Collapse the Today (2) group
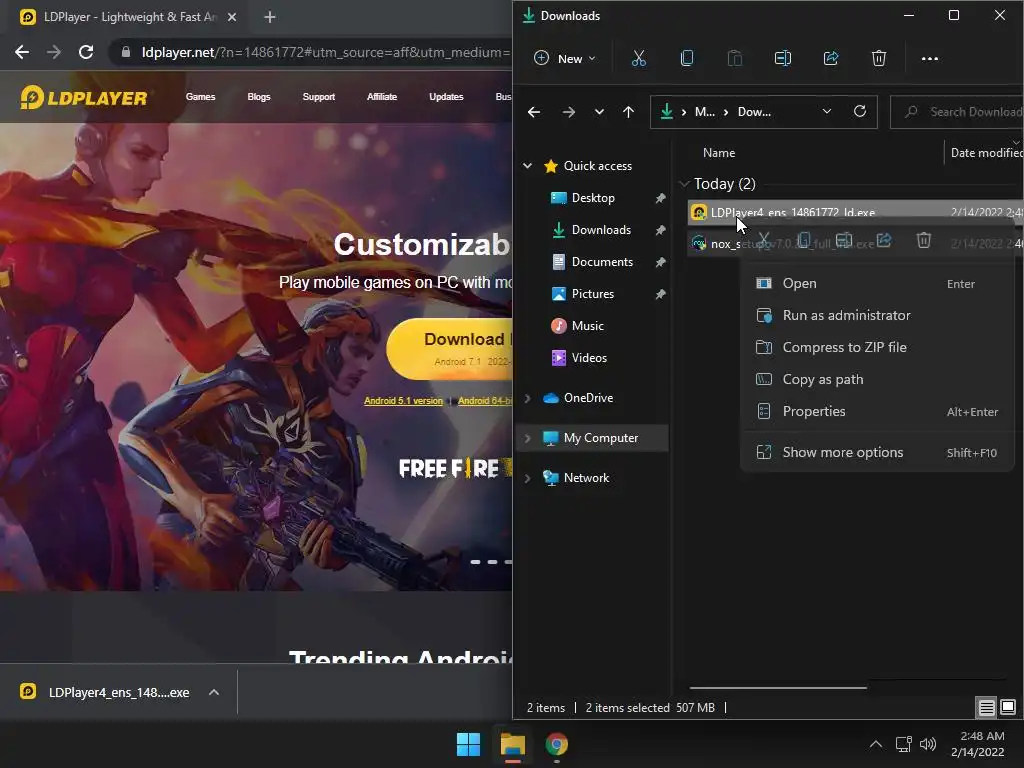The width and height of the screenshot is (1024, 768). pos(684,184)
